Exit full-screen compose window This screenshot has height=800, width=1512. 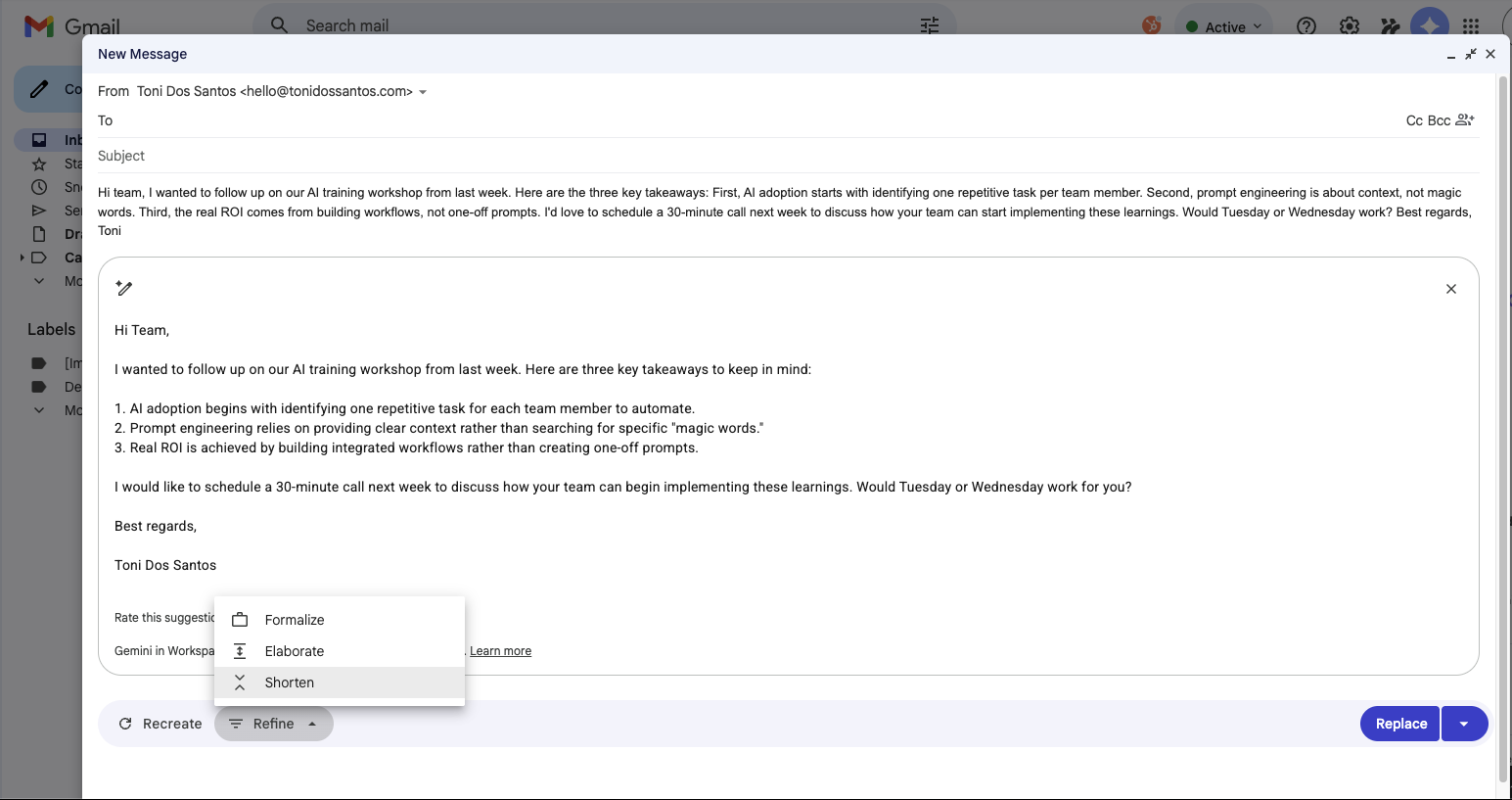coord(1470,55)
